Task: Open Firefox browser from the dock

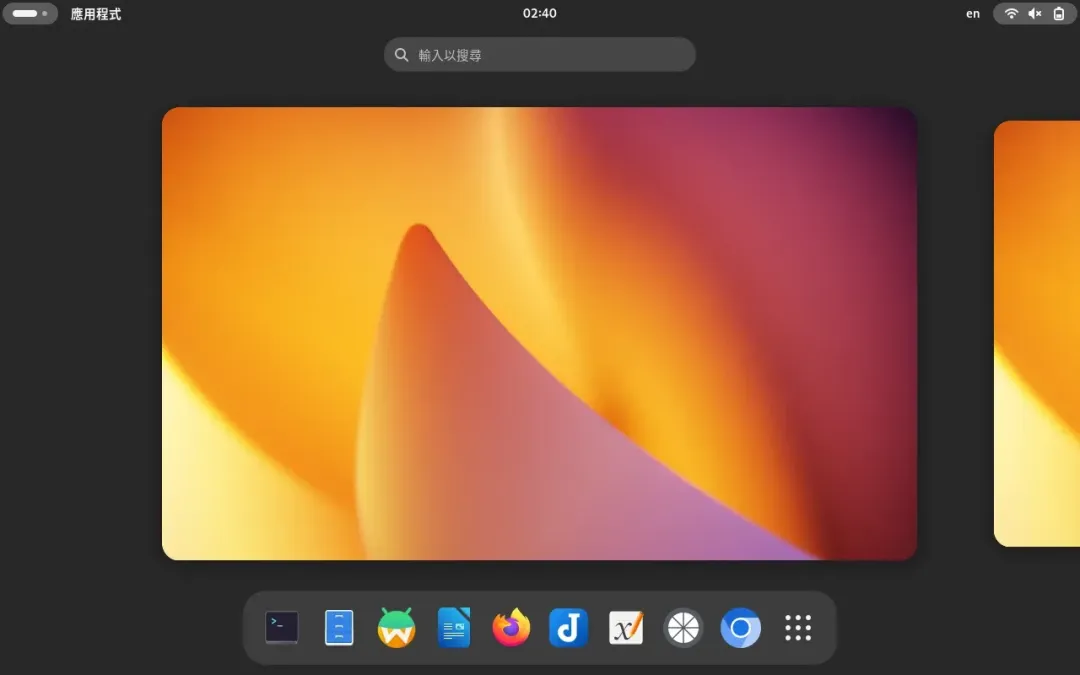Action: coord(511,627)
